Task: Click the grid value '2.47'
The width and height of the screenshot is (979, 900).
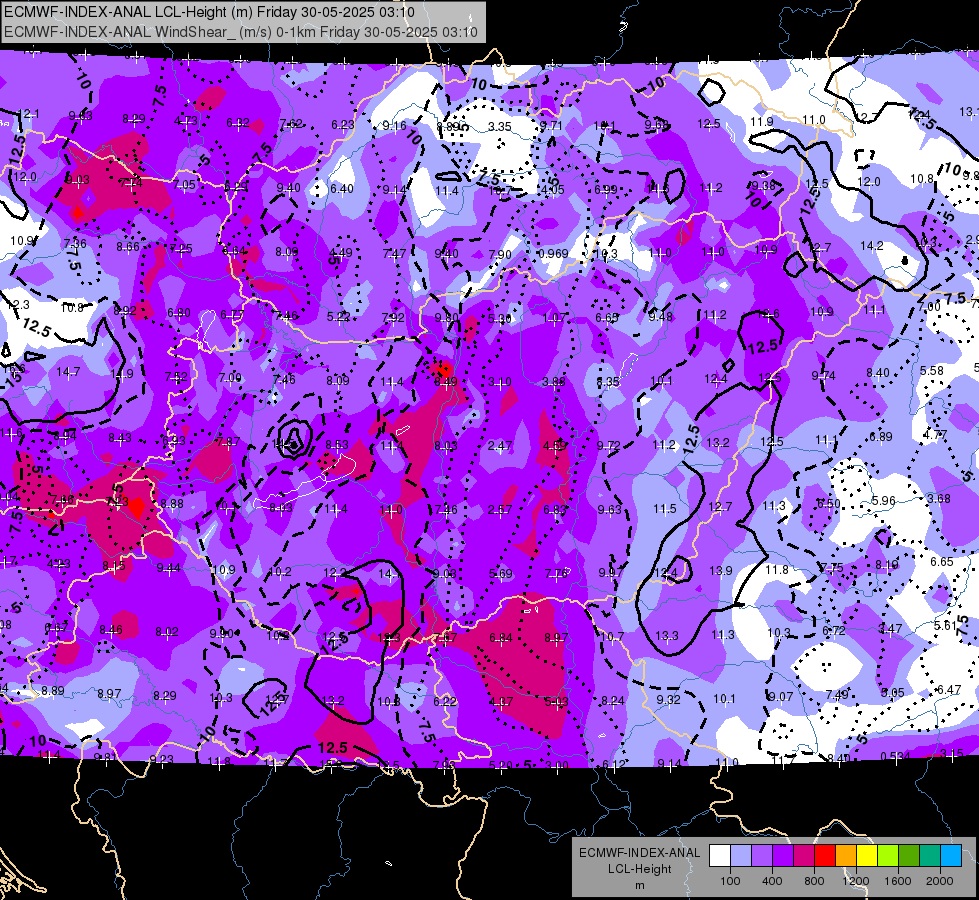Action: pyautogui.click(x=499, y=446)
